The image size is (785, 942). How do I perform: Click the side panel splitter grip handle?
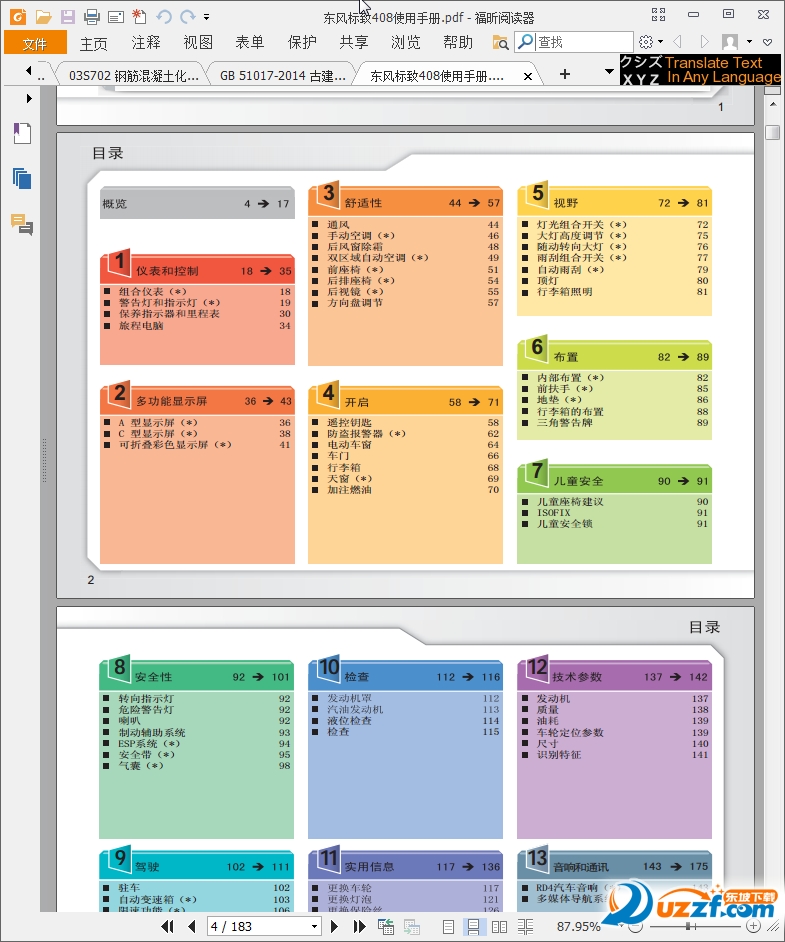44,461
